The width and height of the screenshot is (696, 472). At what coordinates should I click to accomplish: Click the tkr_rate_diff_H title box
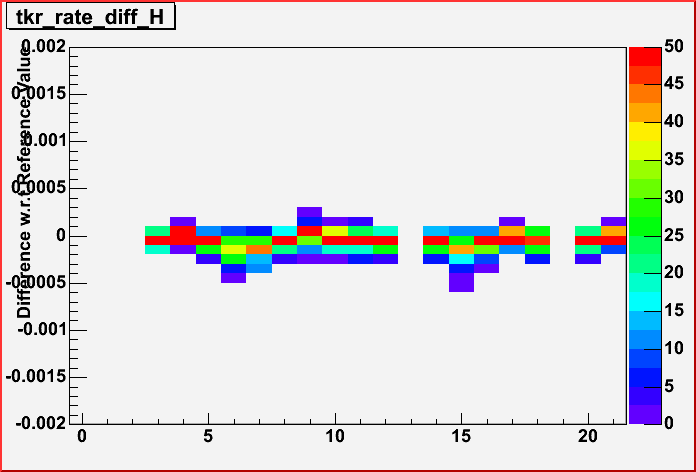(90, 20)
